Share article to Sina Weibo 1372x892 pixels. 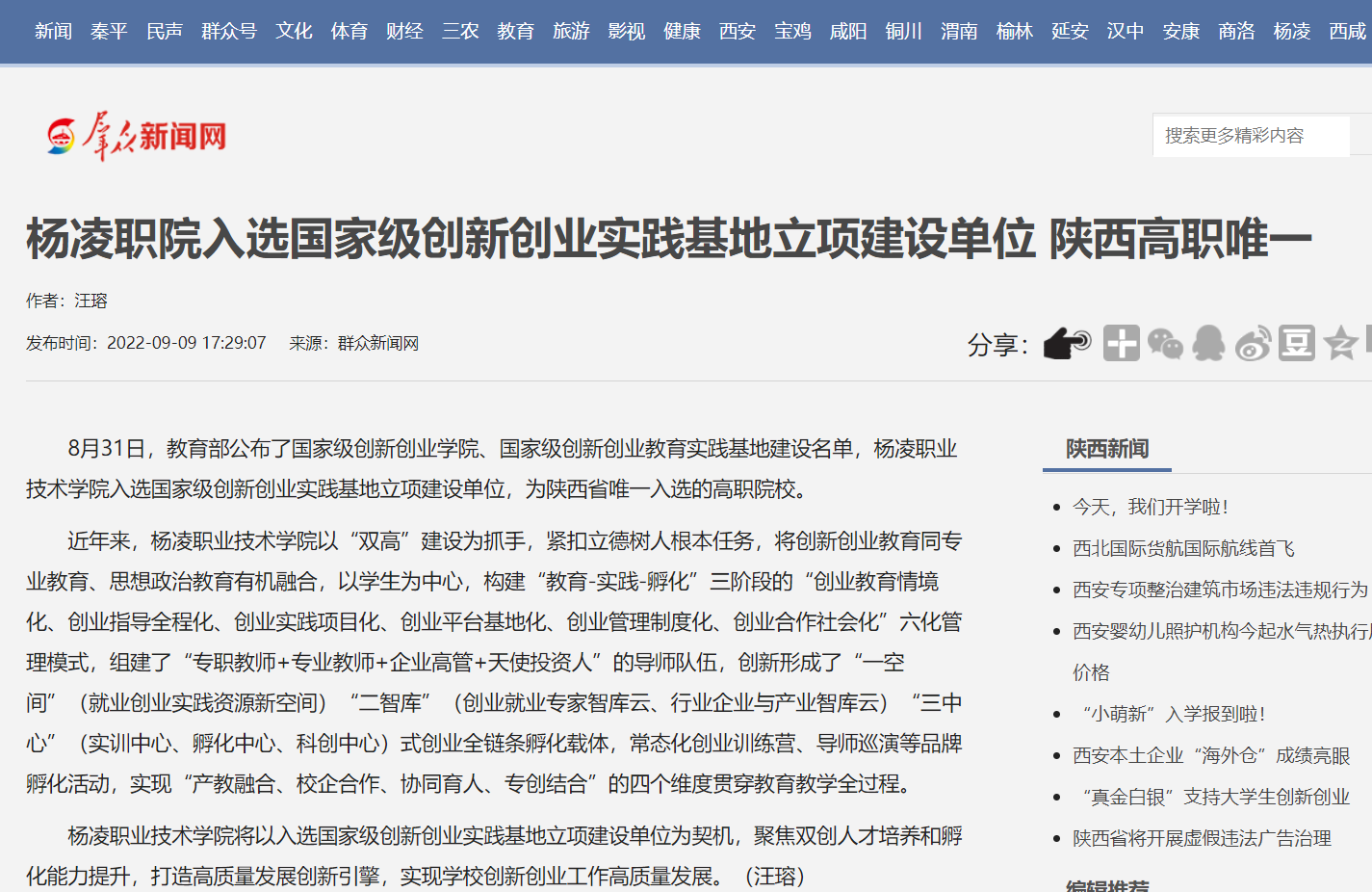coord(1253,343)
